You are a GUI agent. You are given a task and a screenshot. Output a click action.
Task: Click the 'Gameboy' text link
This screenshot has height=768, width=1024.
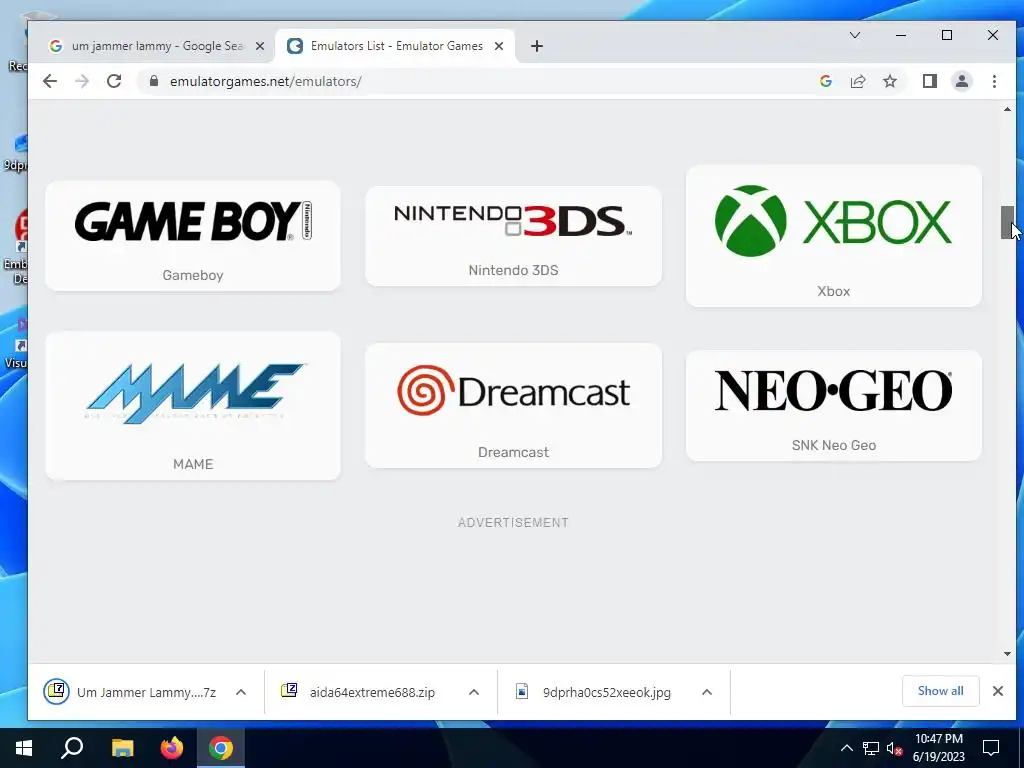coord(193,275)
